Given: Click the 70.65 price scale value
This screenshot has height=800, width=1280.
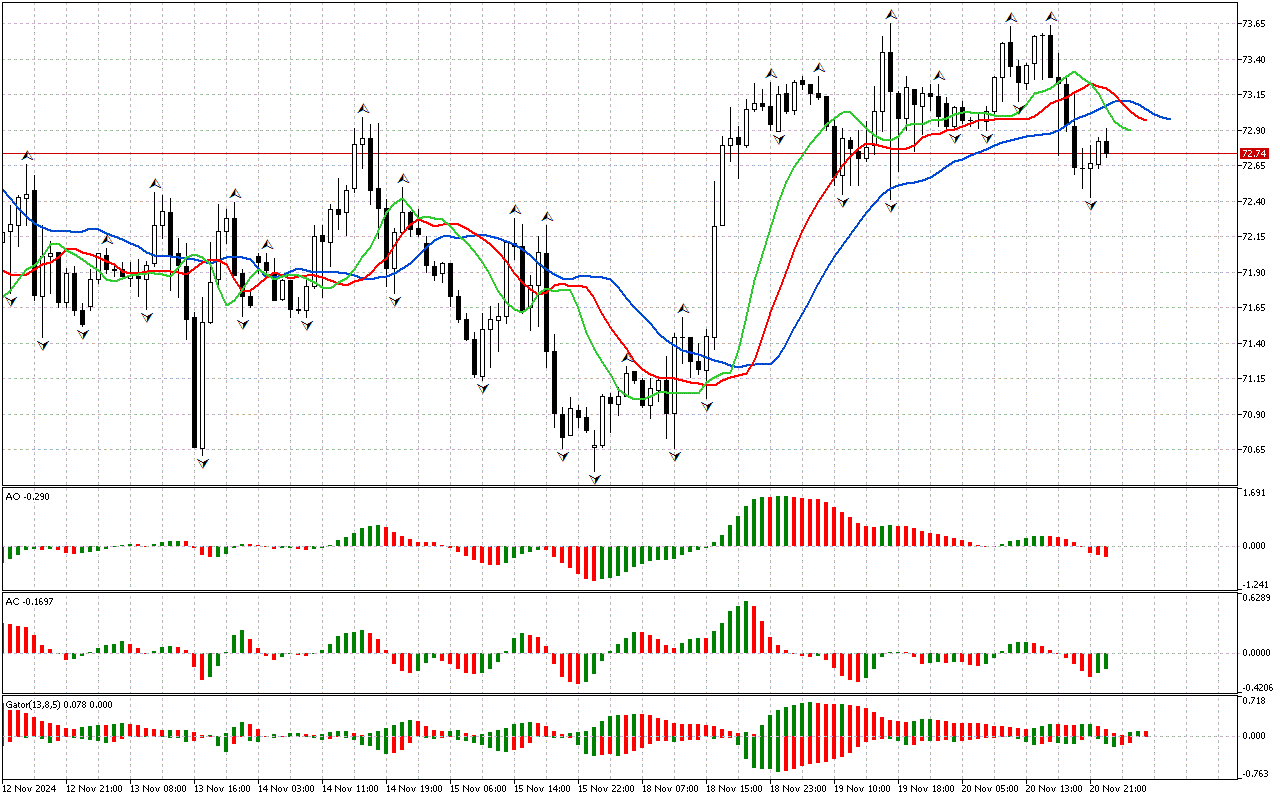Looking at the screenshot, I should click(1254, 451).
